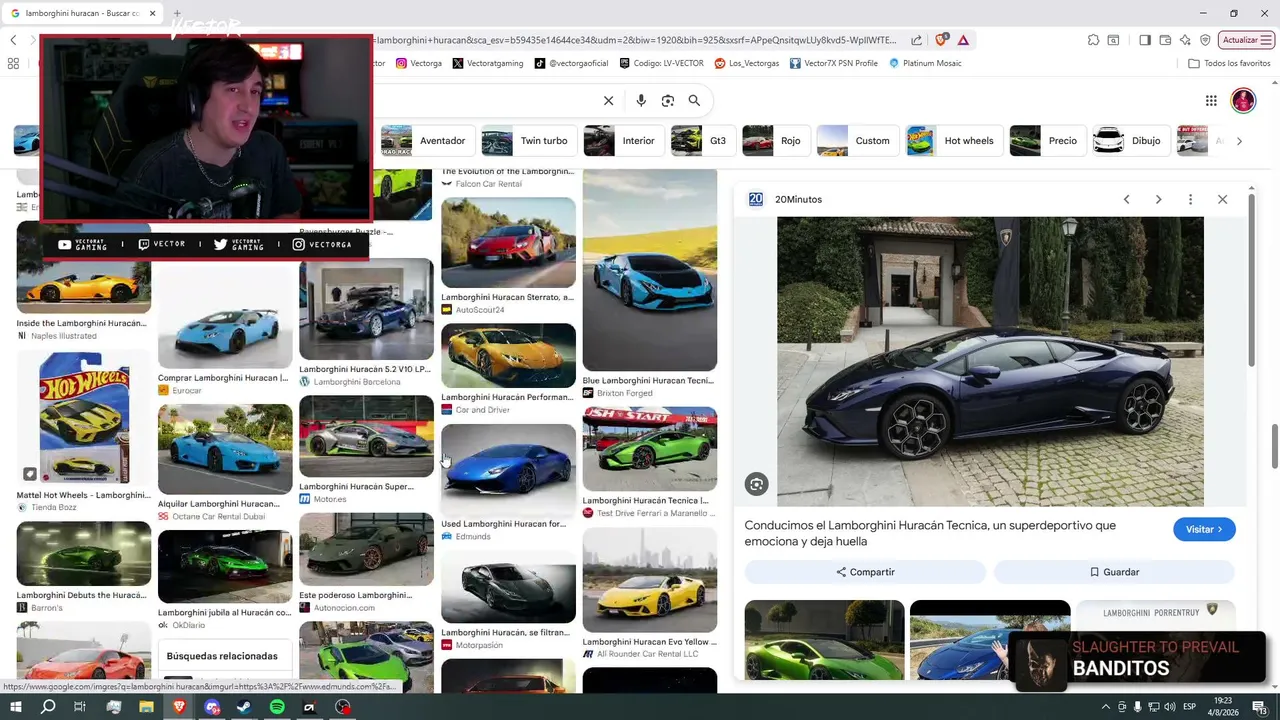Open Windows taskbar search
The width and height of the screenshot is (1280, 720).
[x=48, y=707]
